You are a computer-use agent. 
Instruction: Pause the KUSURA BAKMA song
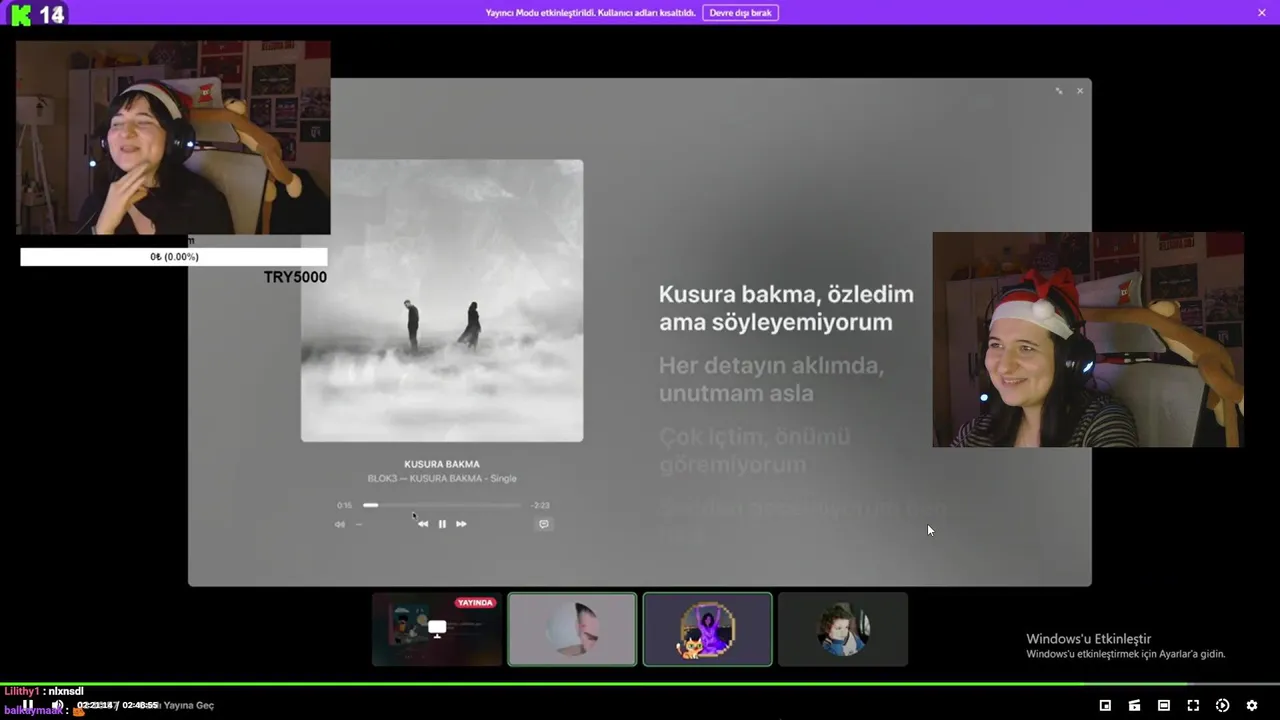tap(442, 524)
